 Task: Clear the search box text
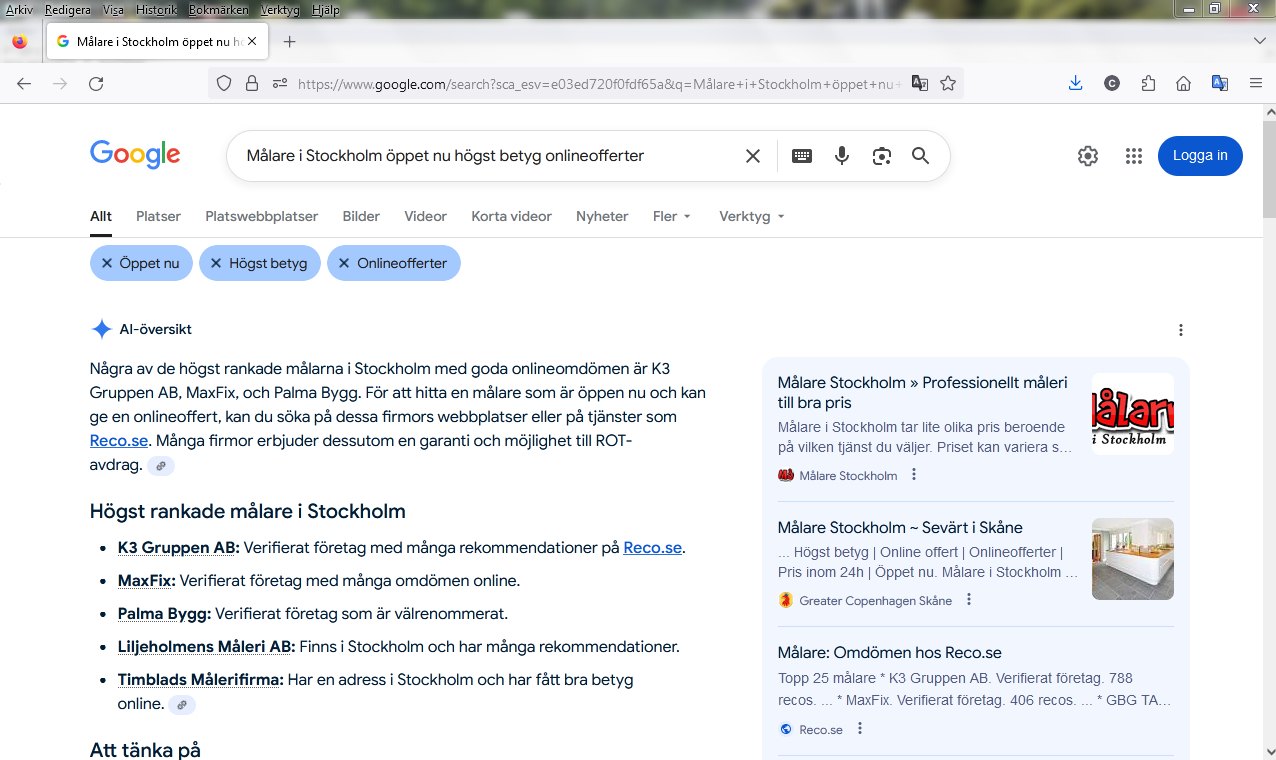click(x=753, y=156)
